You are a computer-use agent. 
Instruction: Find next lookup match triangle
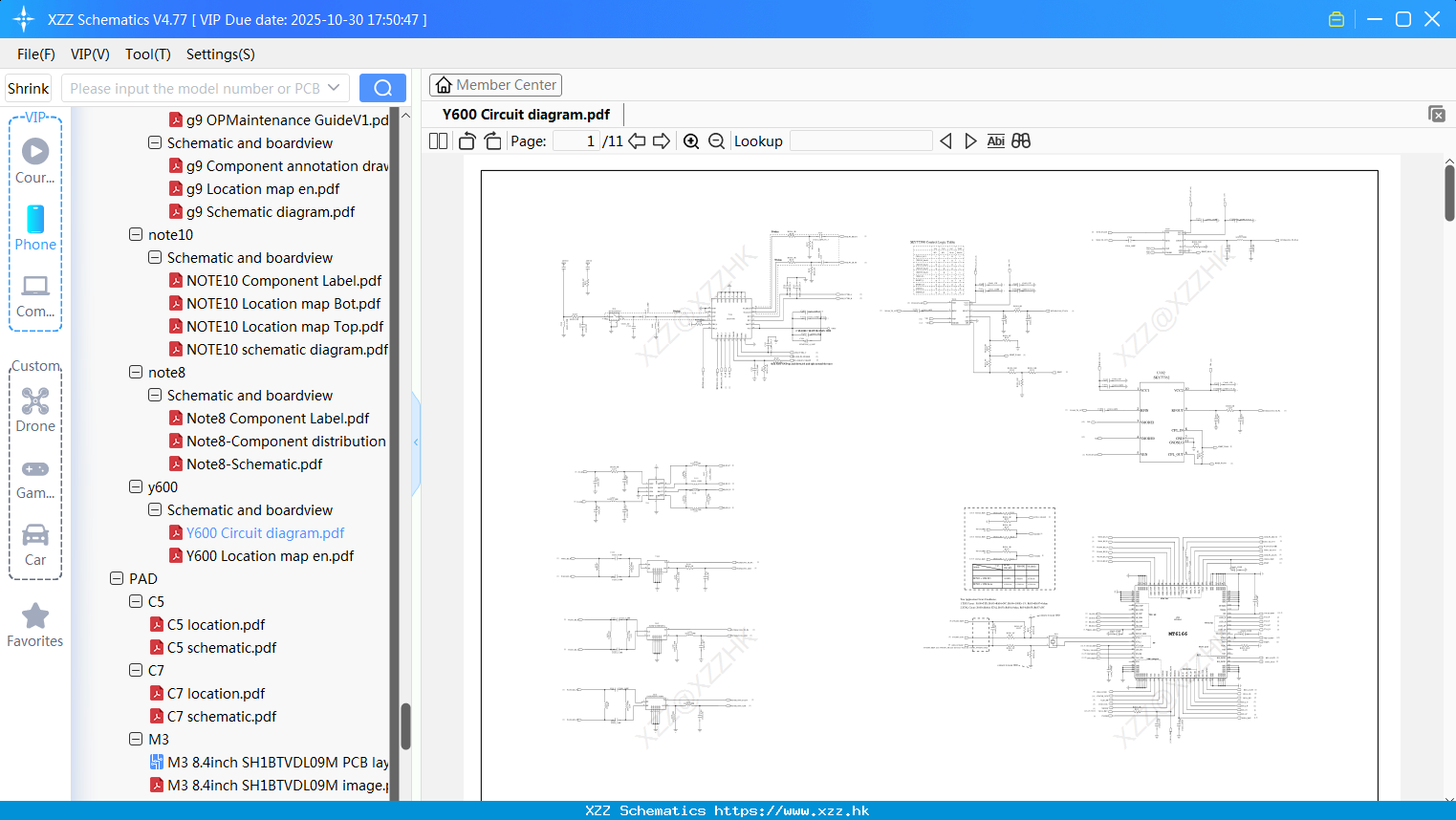[970, 140]
